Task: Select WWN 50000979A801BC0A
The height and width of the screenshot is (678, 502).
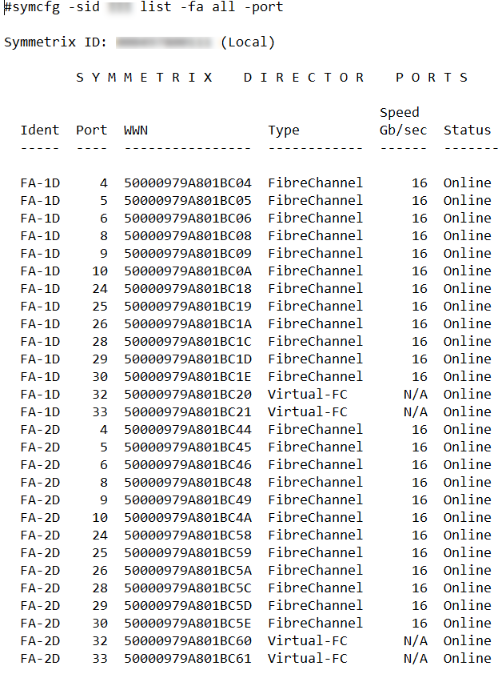Action: 188,271
